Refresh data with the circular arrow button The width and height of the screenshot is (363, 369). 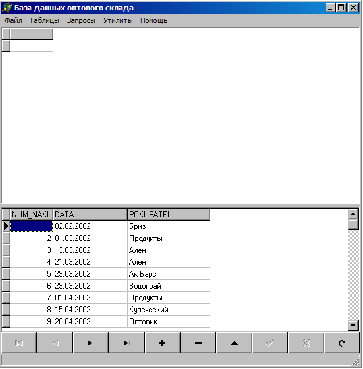tap(342, 343)
